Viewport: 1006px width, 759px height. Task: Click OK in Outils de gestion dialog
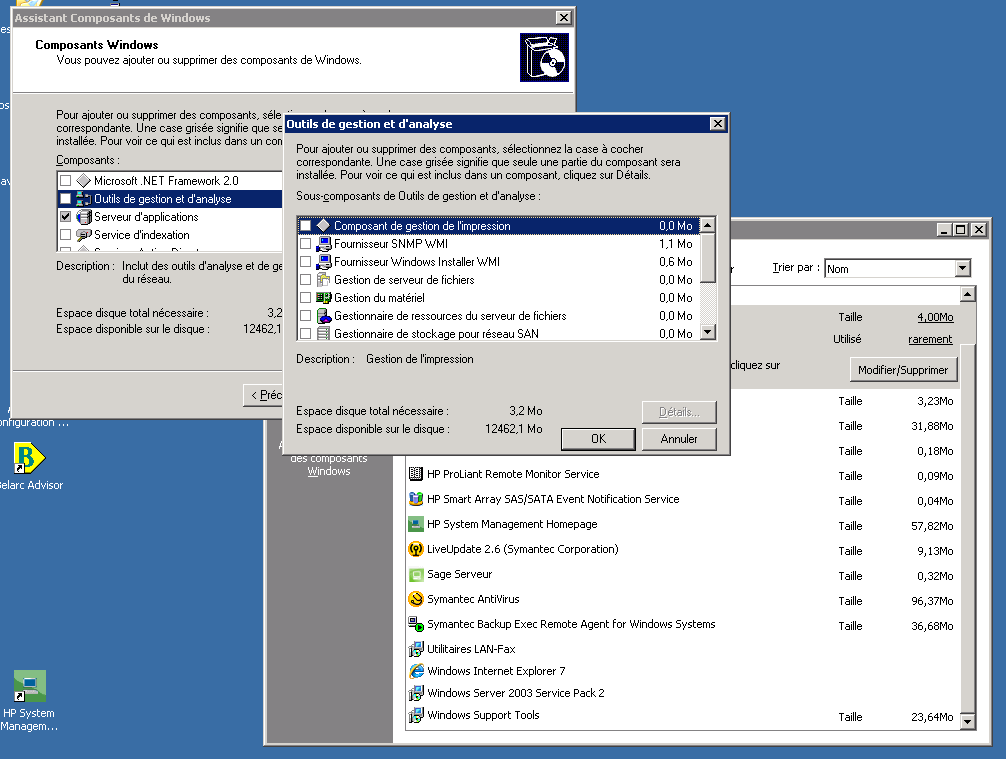click(598, 439)
